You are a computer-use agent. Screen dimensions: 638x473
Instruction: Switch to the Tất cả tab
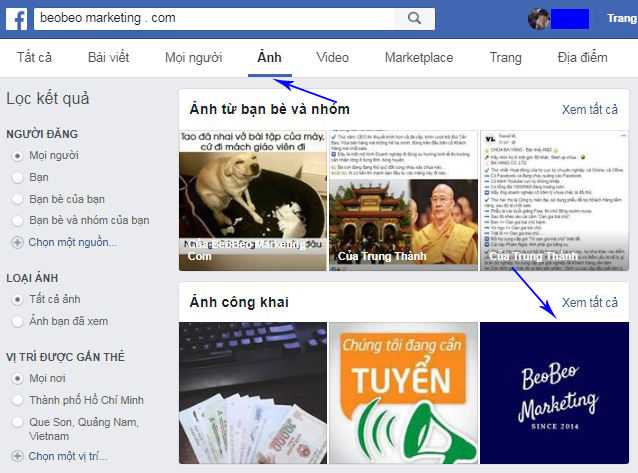[35, 57]
